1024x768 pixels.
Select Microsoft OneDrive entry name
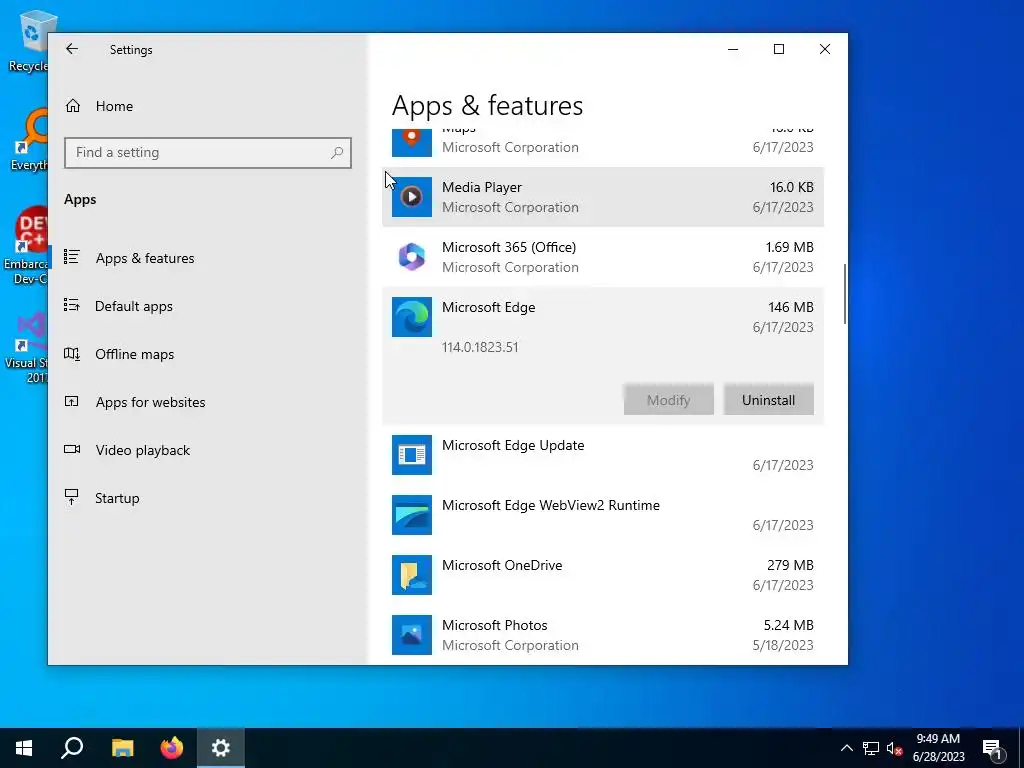click(502, 565)
